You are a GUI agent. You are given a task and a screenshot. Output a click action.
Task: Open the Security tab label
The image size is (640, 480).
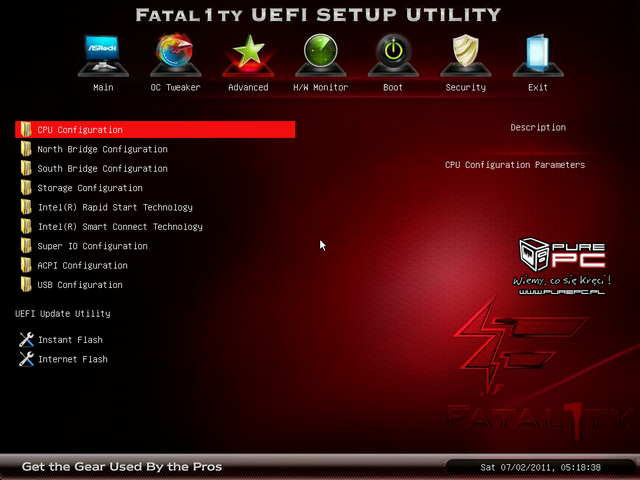point(466,87)
